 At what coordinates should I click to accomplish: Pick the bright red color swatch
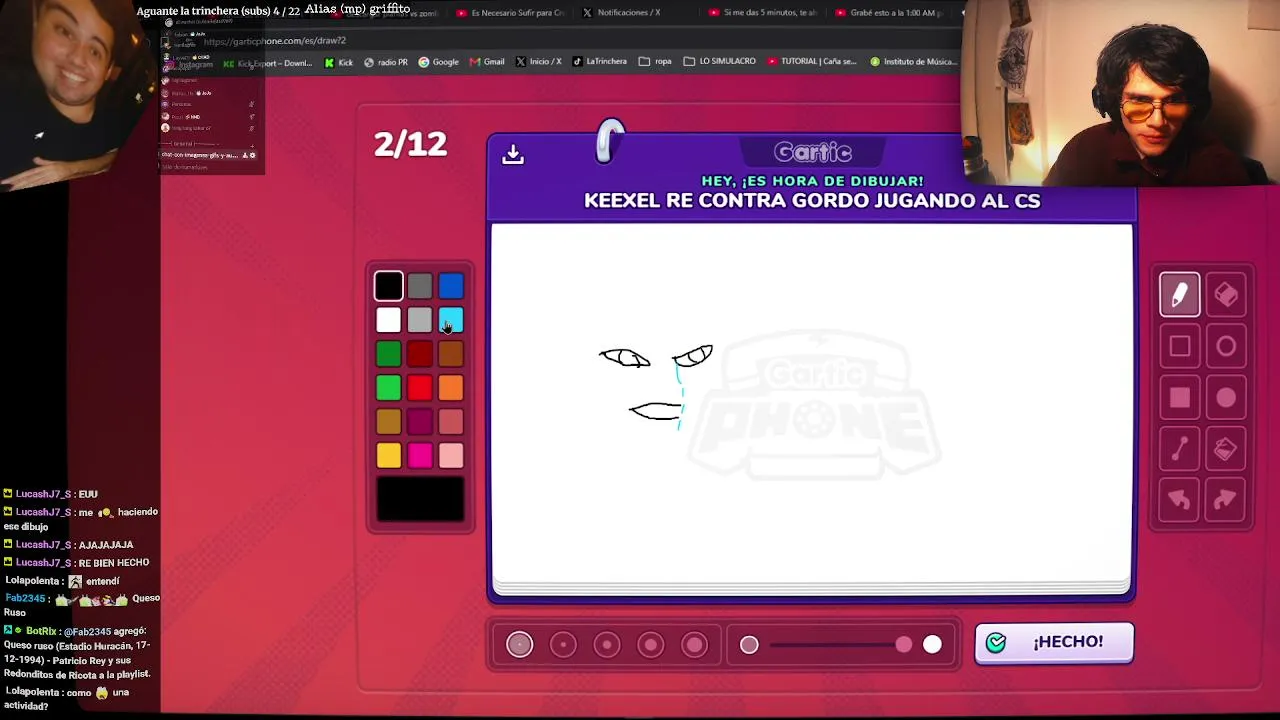pos(420,388)
